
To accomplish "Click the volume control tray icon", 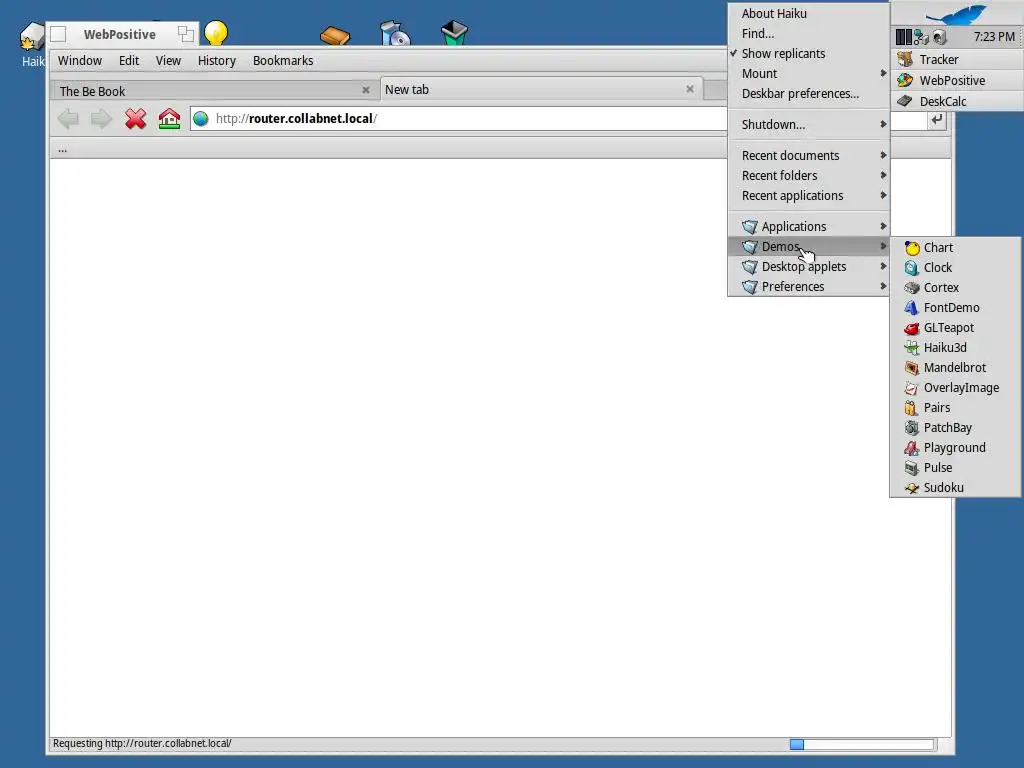I will (x=940, y=37).
